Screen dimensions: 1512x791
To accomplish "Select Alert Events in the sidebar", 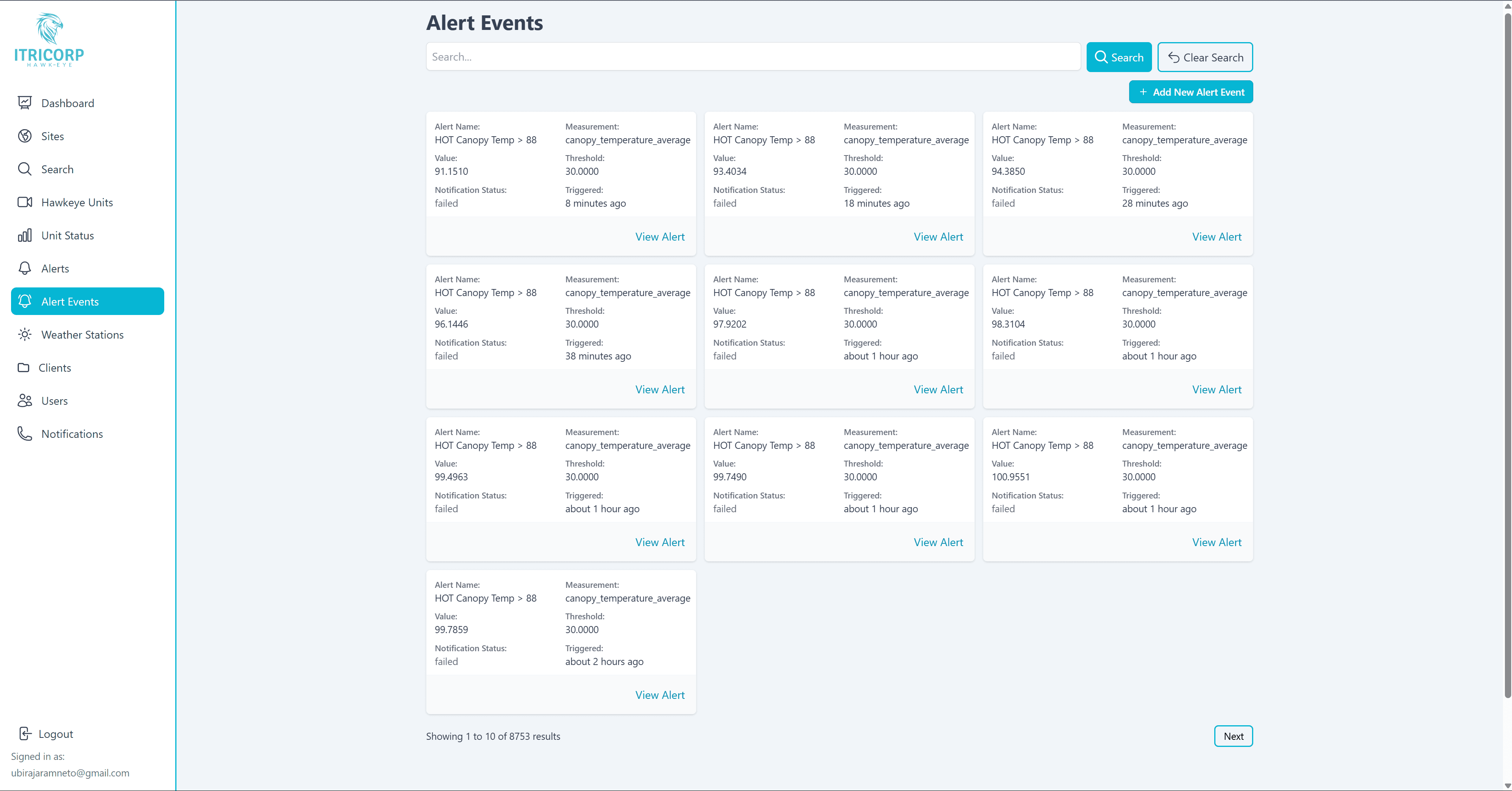I will (87, 302).
